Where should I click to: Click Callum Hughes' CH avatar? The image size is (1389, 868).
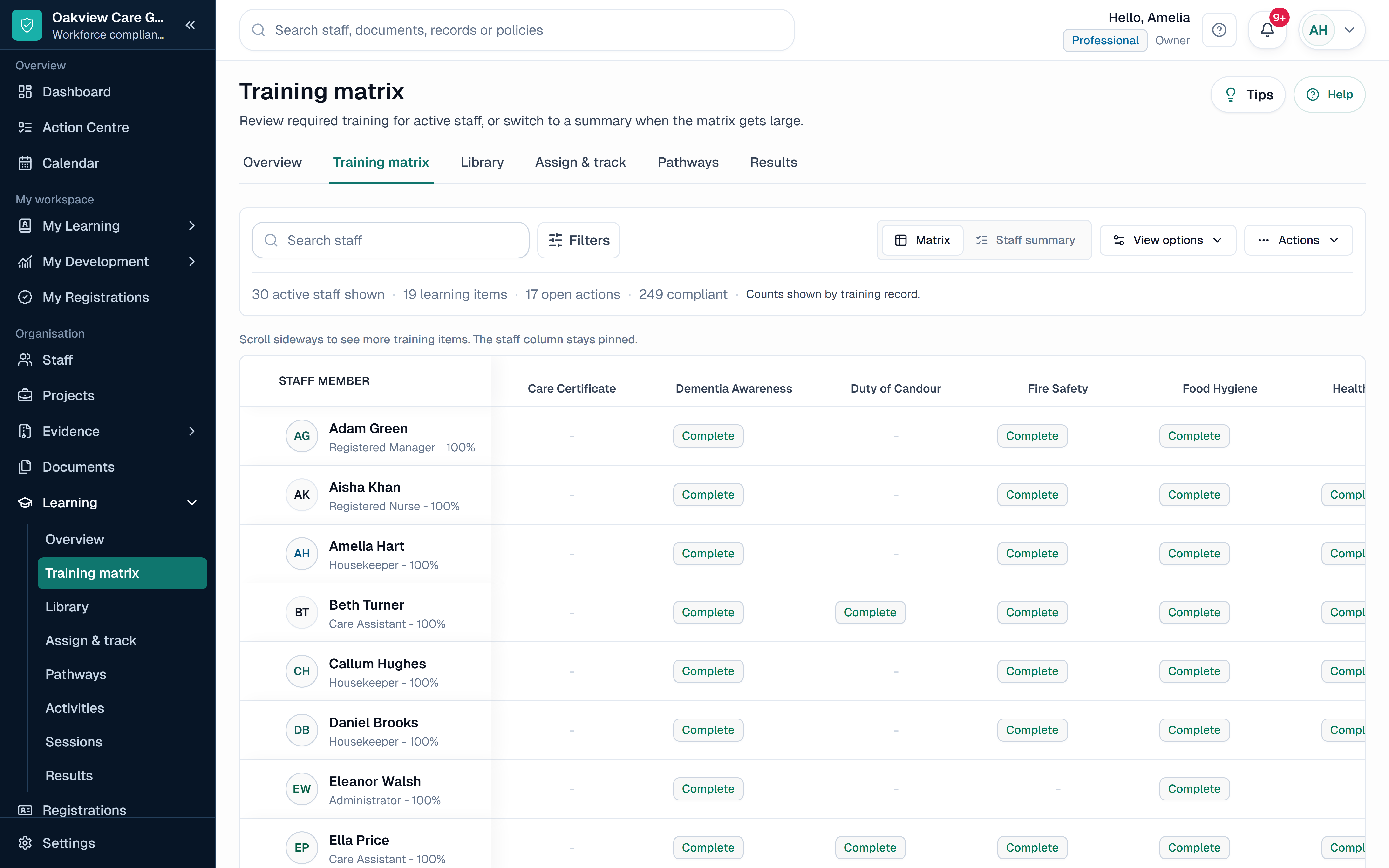click(x=302, y=671)
